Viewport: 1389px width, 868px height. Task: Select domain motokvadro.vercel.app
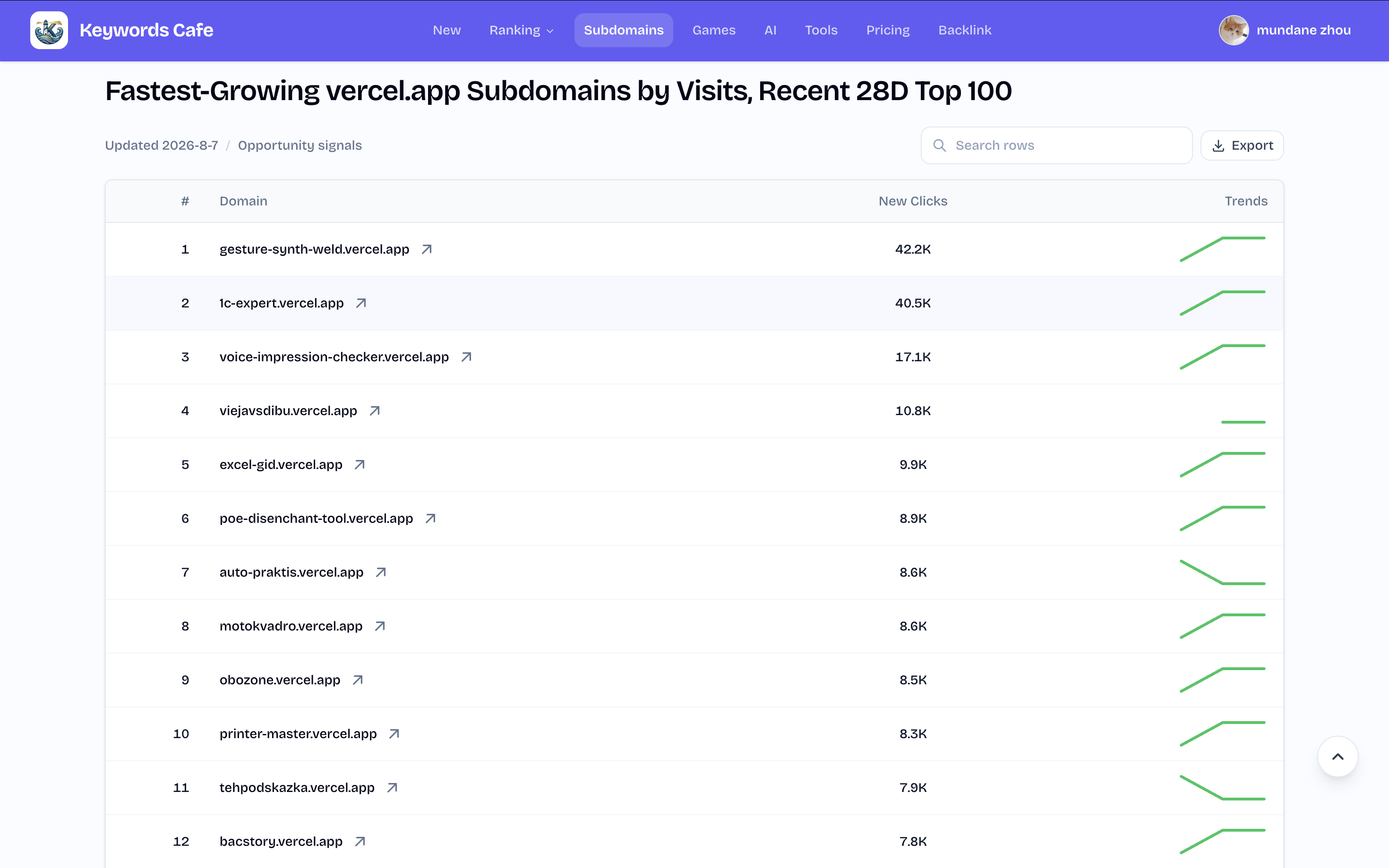coord(291,626)
